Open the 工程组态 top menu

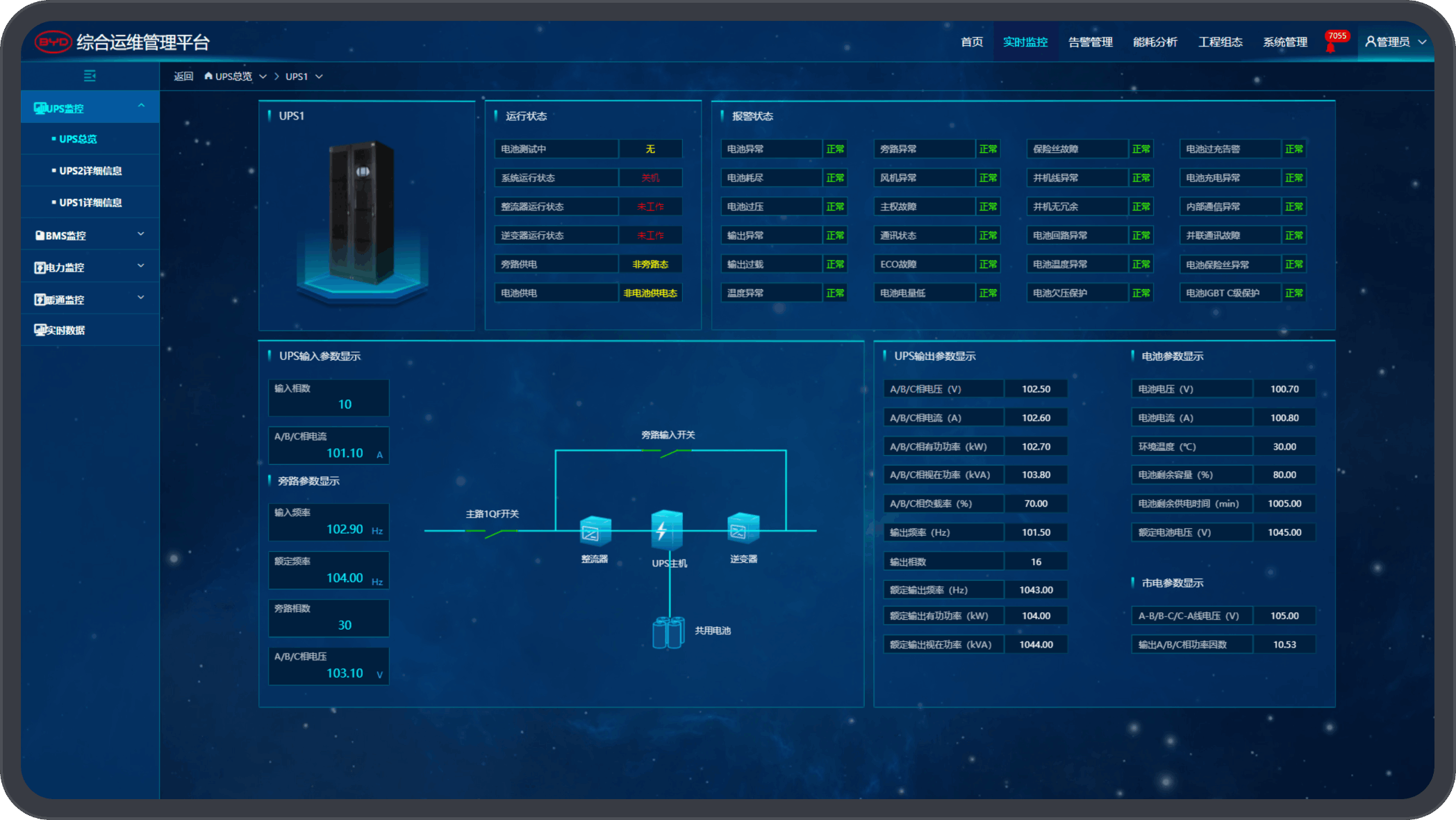[x=1221, y=42]
